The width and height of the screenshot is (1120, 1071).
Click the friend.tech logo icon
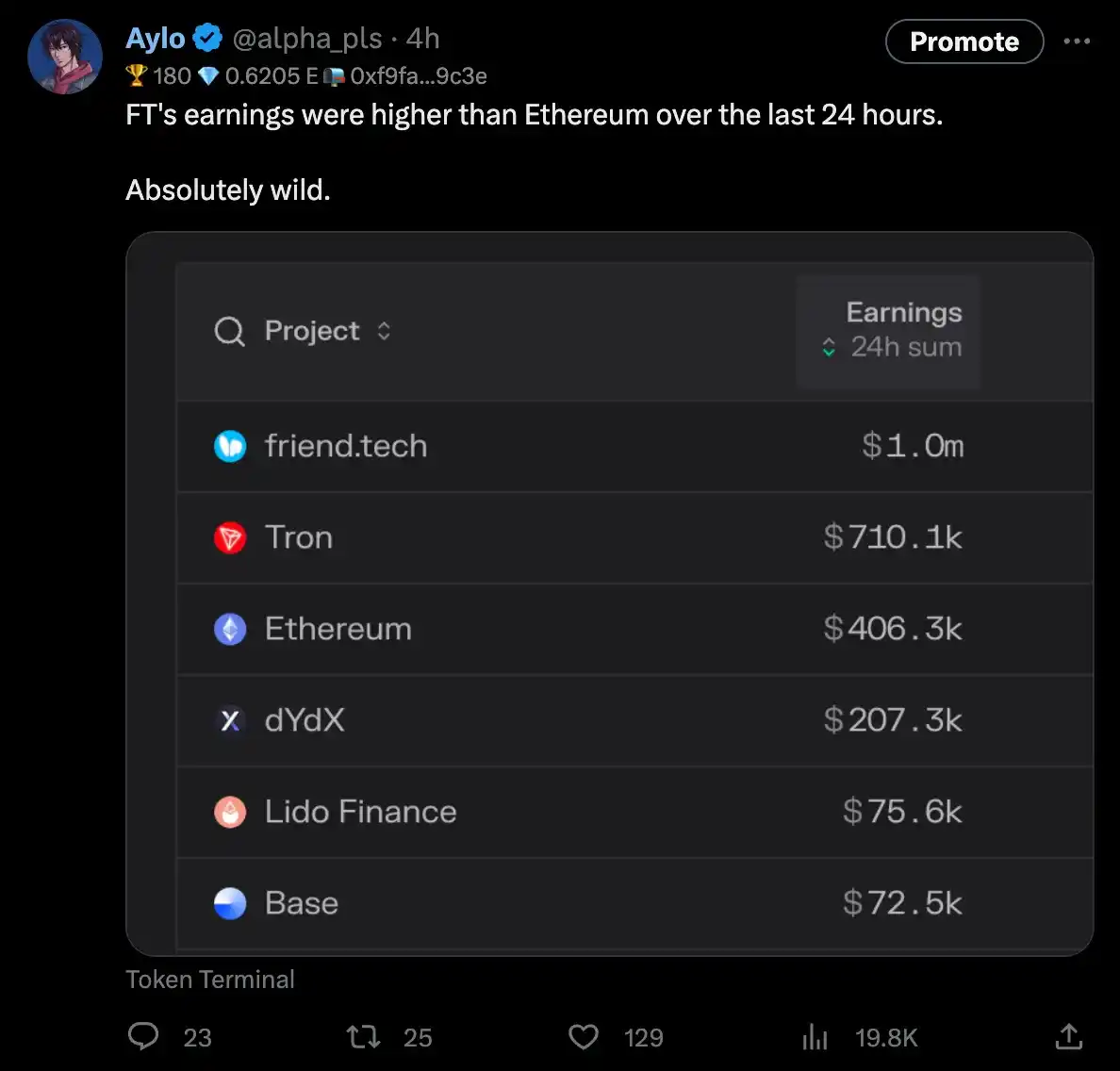click(230, 446)
